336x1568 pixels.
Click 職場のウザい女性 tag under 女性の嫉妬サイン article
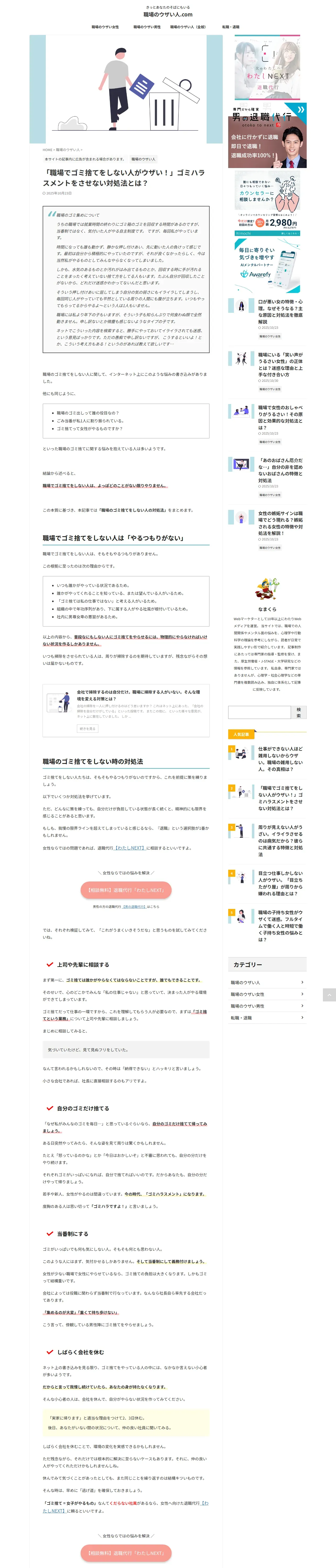point(270,548)
